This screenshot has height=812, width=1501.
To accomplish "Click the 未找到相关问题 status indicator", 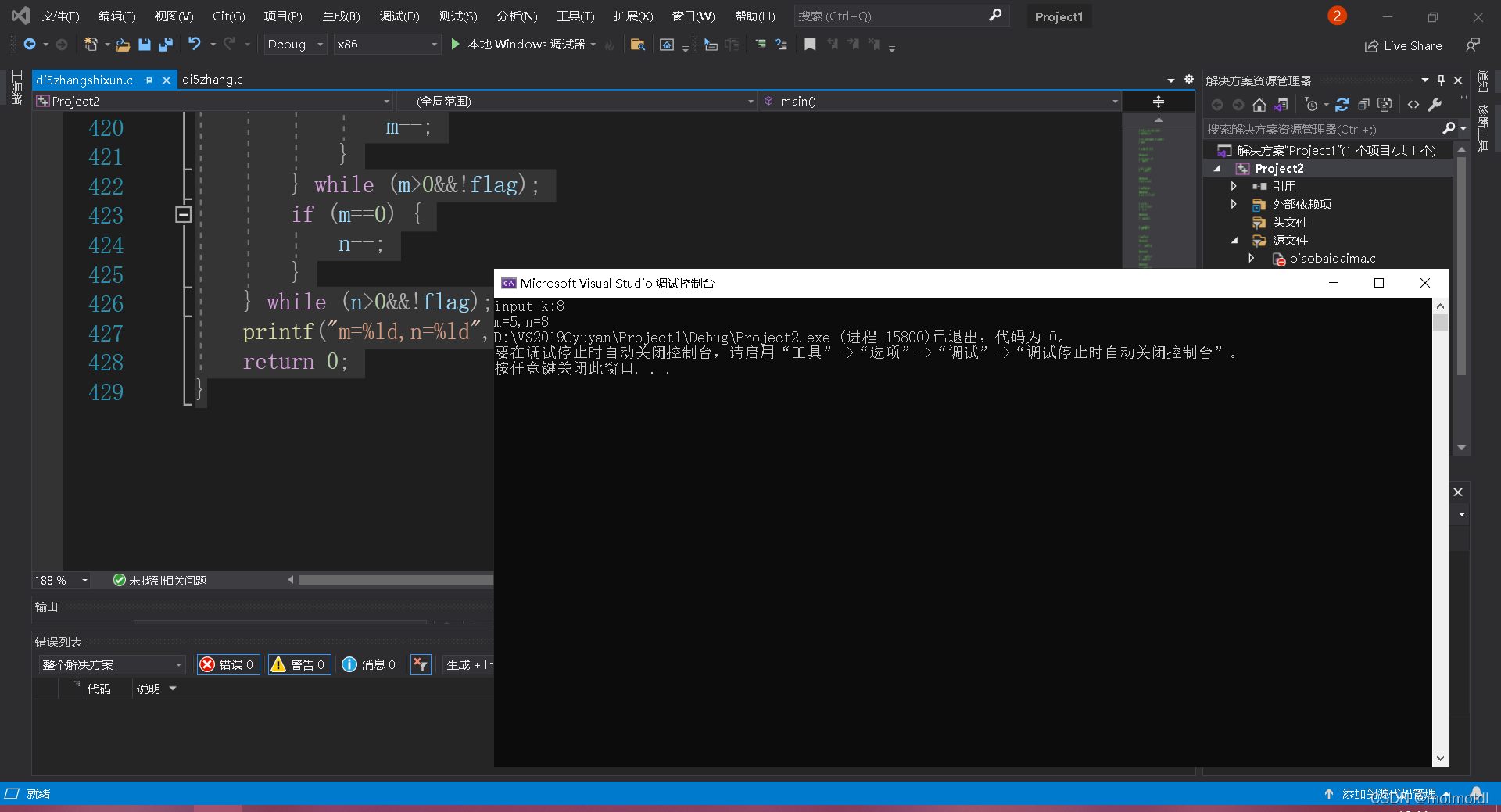I will click(x=159, y=581).
